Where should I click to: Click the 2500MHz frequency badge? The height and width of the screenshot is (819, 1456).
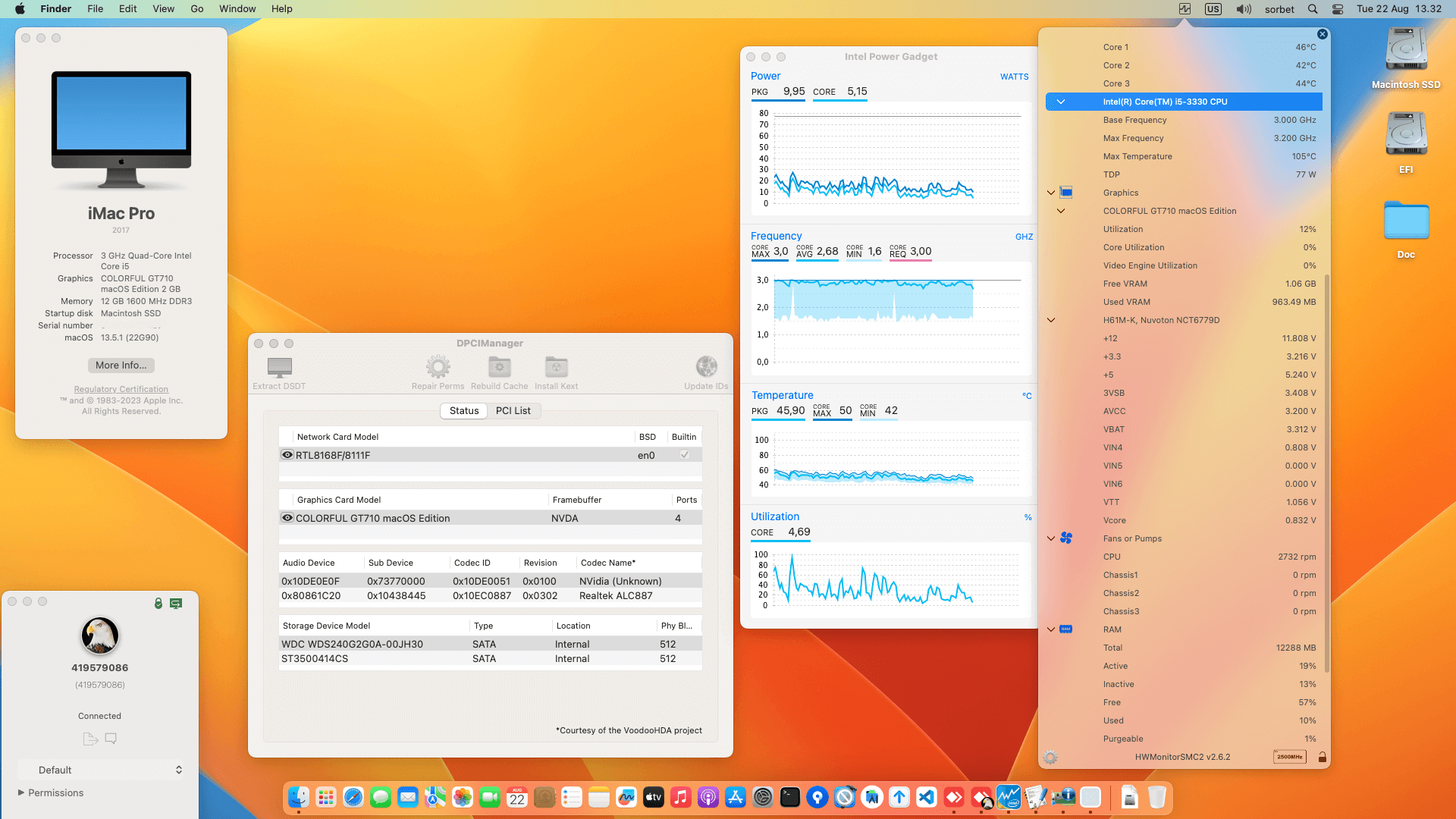click(x=1289, y=757)
